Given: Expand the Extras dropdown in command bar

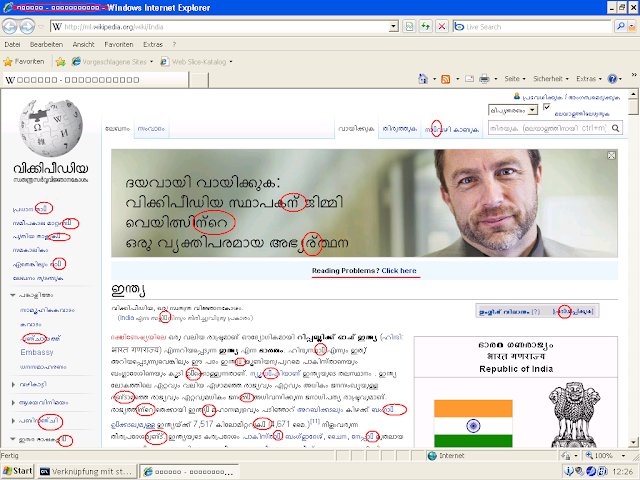Looking at the screenshot, I should tap(589, 79).
